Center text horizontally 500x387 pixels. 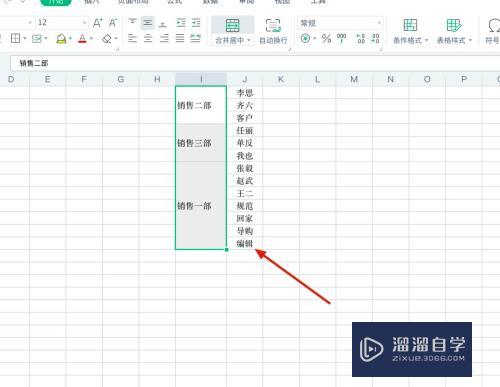click(148, 38)
